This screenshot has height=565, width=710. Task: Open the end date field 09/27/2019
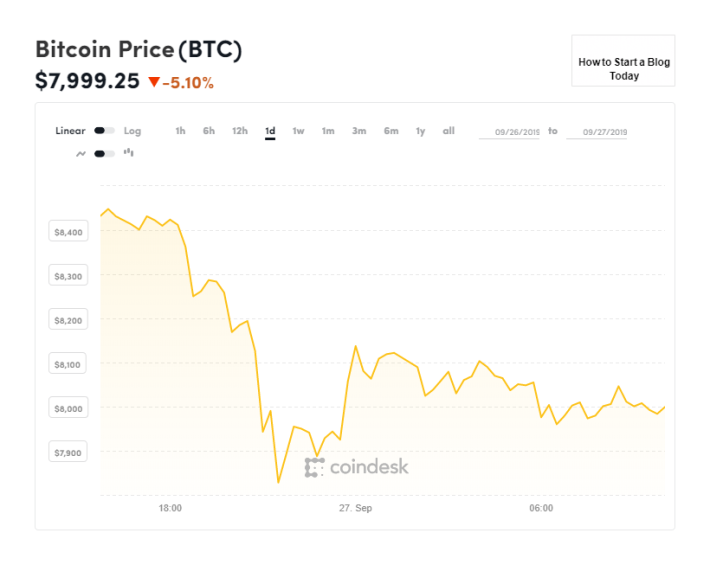597,132
